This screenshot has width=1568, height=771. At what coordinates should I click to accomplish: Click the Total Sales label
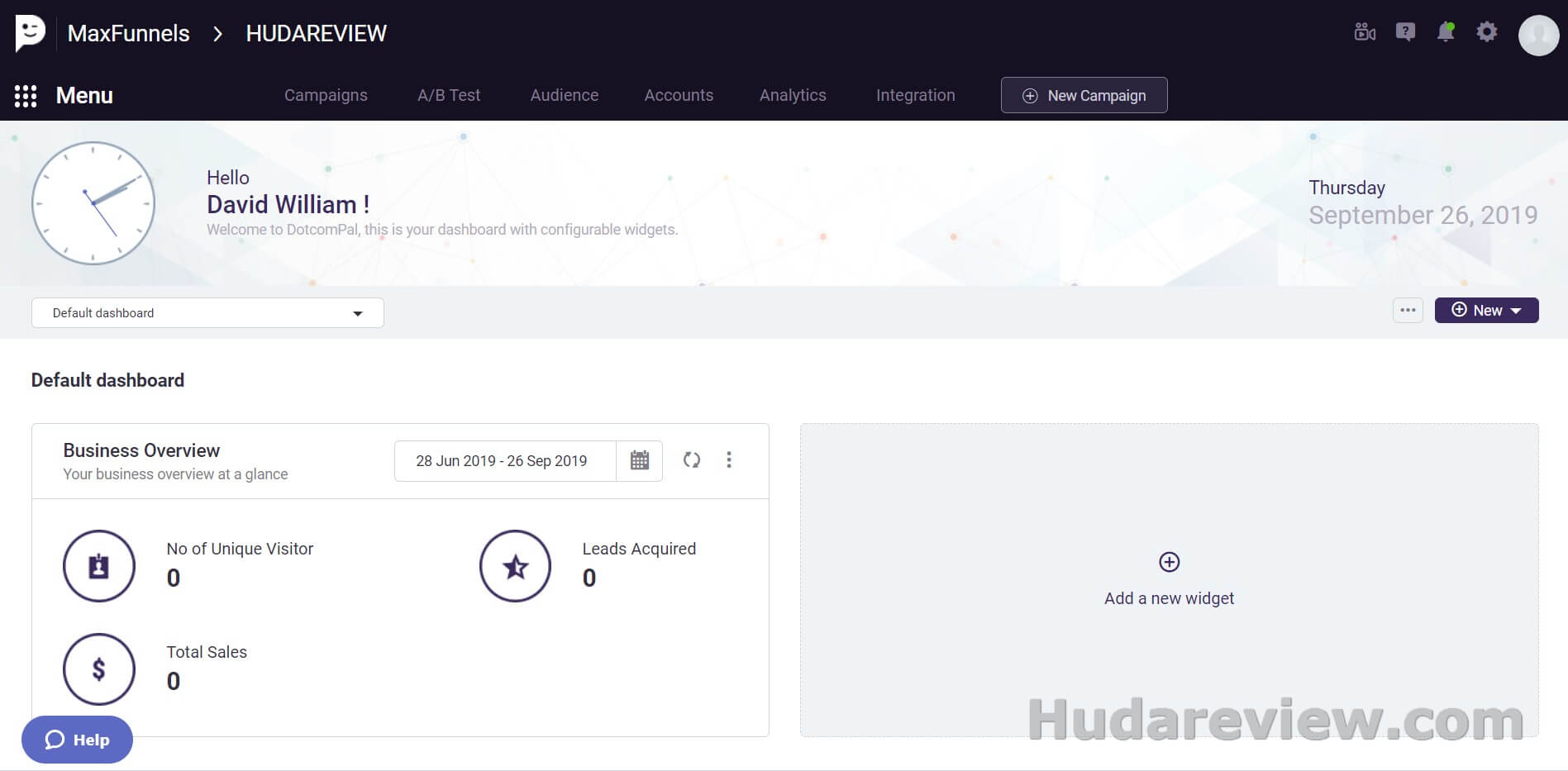point(207,652)
